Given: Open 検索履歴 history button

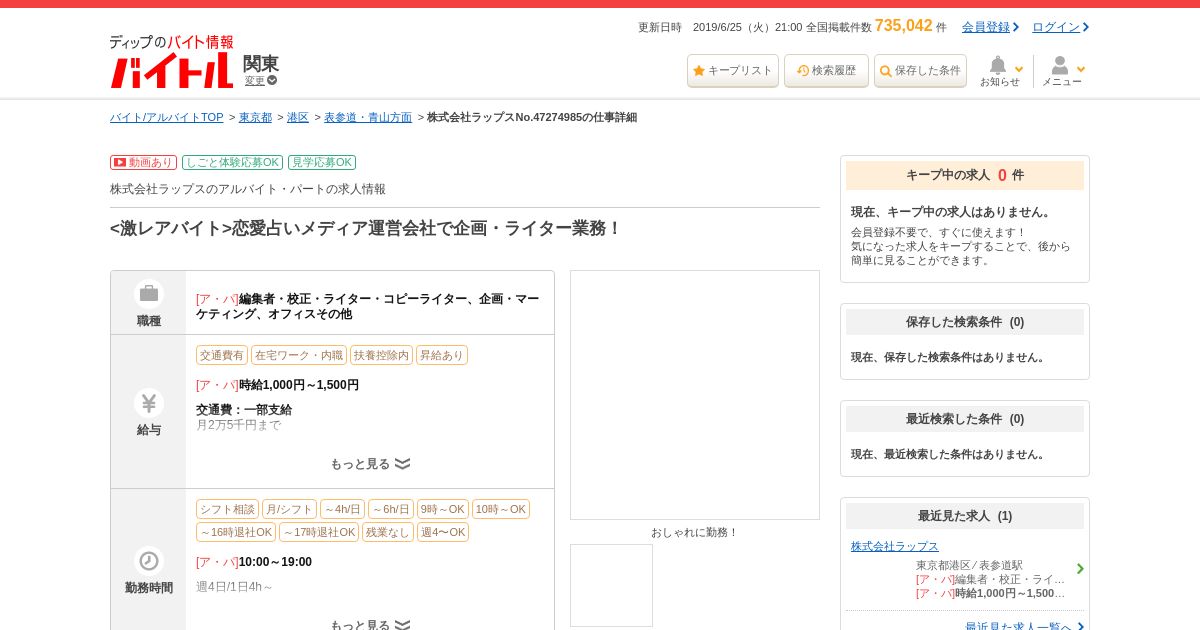Looking at the screenshot, I should click(x=826, y=71).
